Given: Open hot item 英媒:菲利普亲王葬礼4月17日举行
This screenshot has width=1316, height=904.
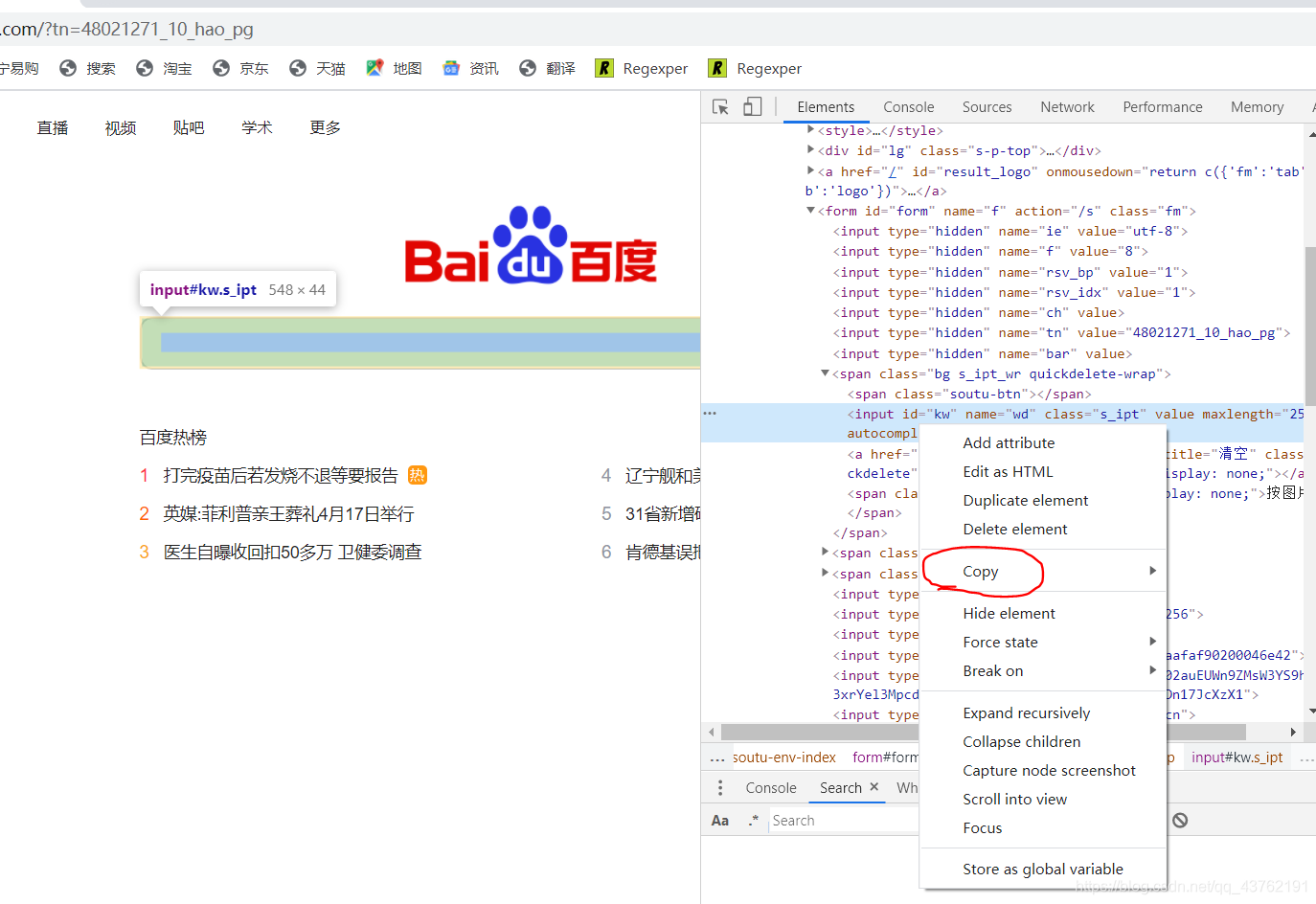Looking at the screenshot, I should (x=288, y=513).
